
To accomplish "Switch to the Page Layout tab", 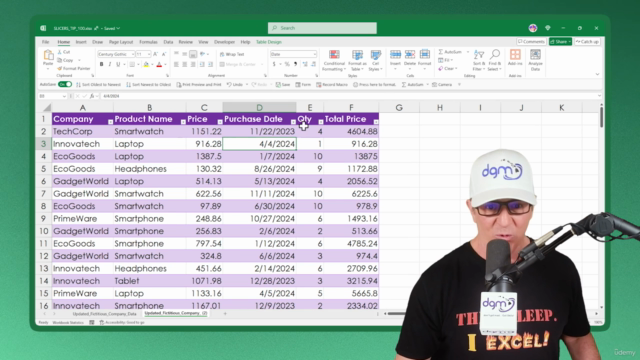I will (x=121, y=42).
